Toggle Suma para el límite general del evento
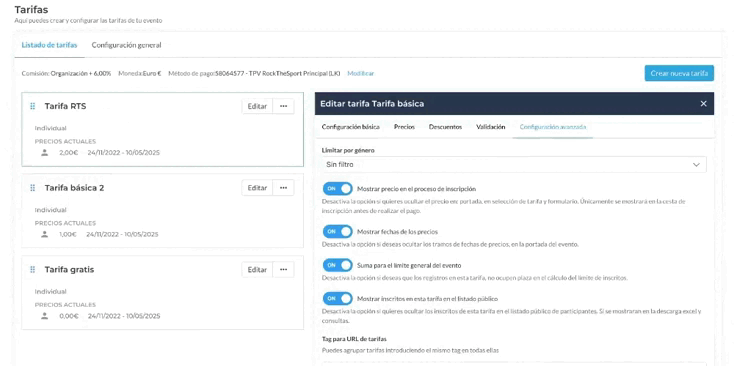The width and height of the screenshot is (734, 366). (x=338, y=265)
